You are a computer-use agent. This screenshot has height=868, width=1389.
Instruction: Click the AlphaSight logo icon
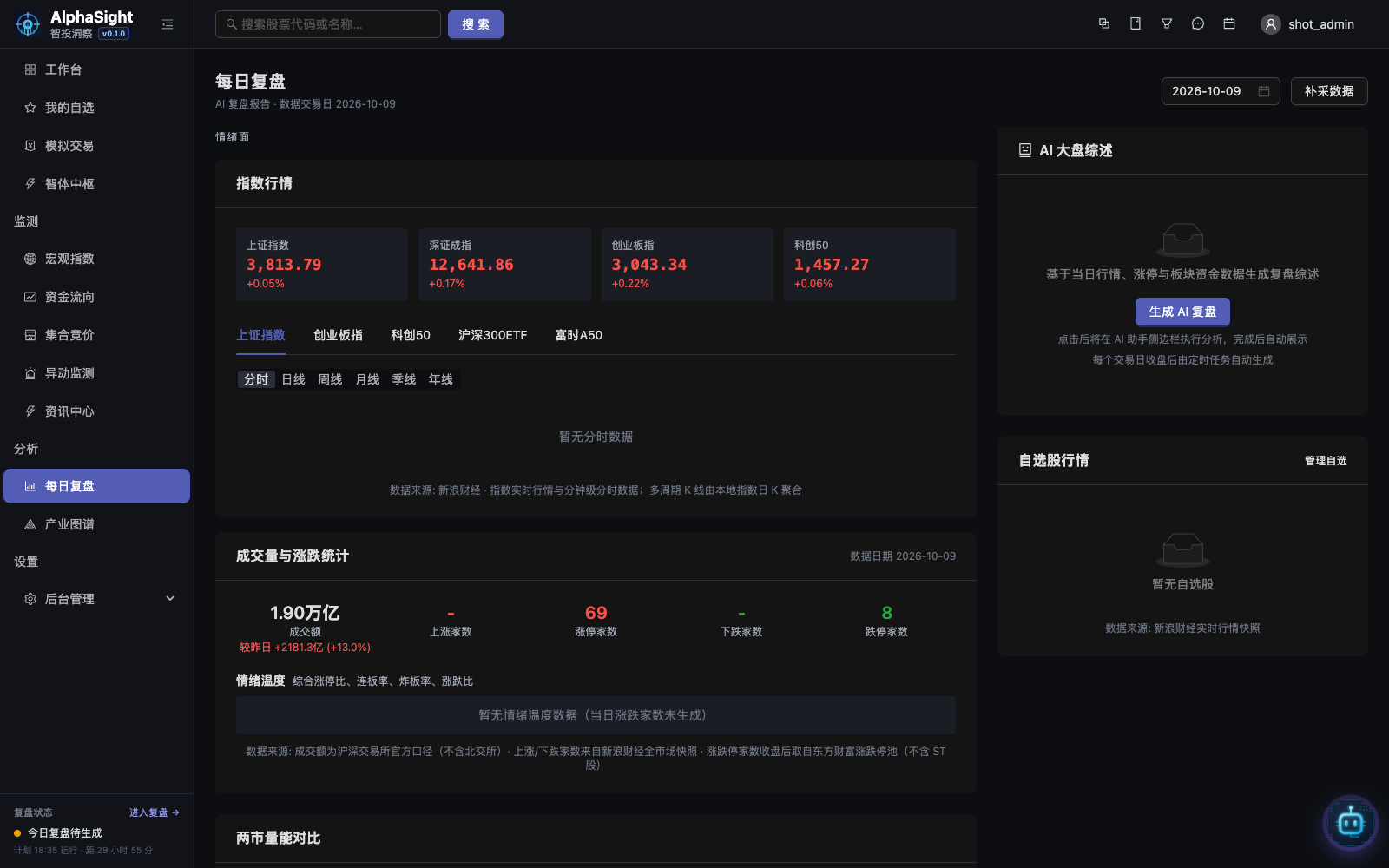pos(28,24)
